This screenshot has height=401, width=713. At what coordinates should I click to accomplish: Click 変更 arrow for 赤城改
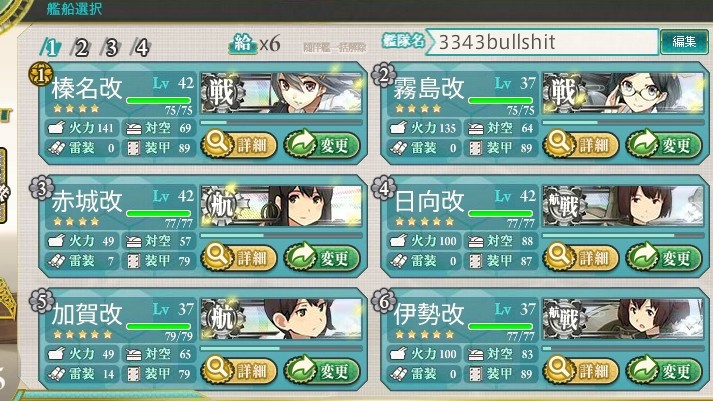[322, 258]
